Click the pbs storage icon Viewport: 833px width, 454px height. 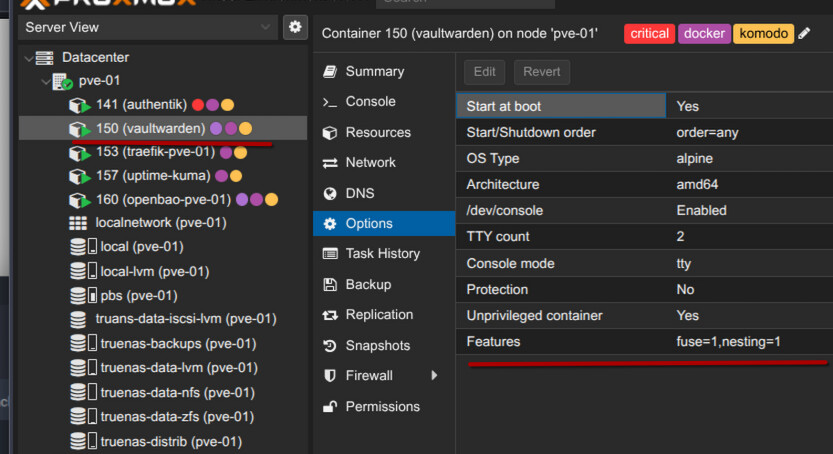click(79, 295)
